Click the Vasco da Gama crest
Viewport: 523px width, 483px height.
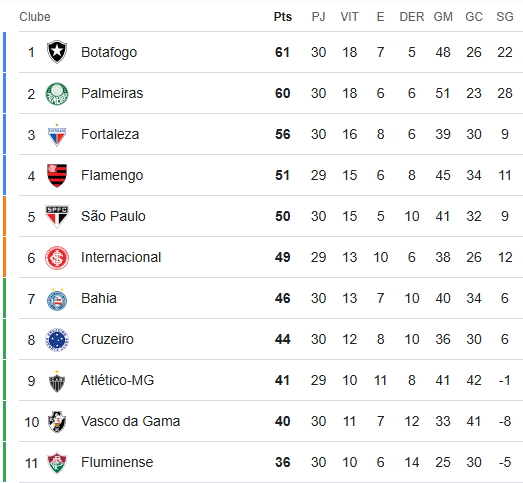click(57, 422)
